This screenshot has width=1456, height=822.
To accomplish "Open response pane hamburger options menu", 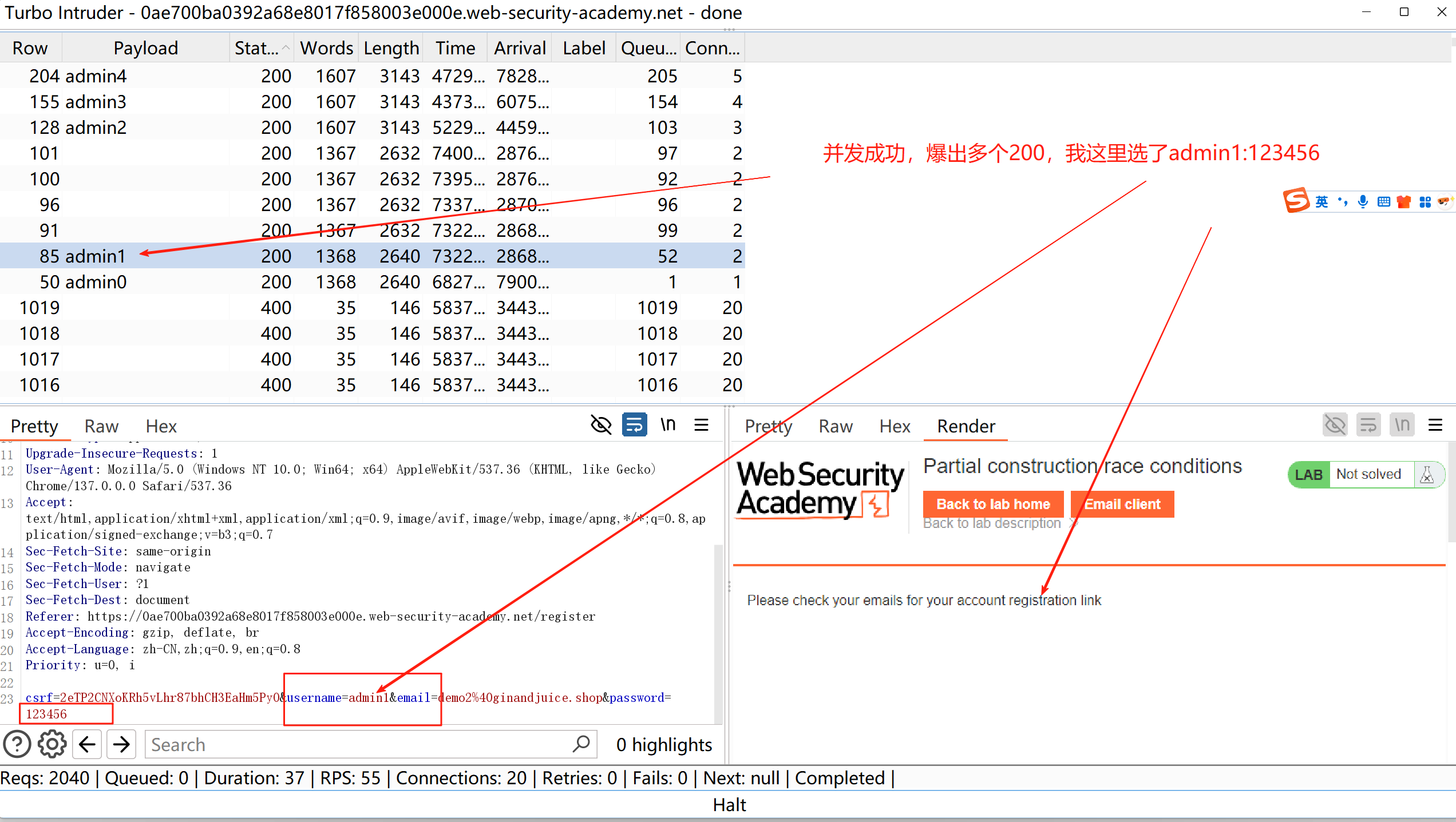I will pyautogui.click(x=1435, y=425).
